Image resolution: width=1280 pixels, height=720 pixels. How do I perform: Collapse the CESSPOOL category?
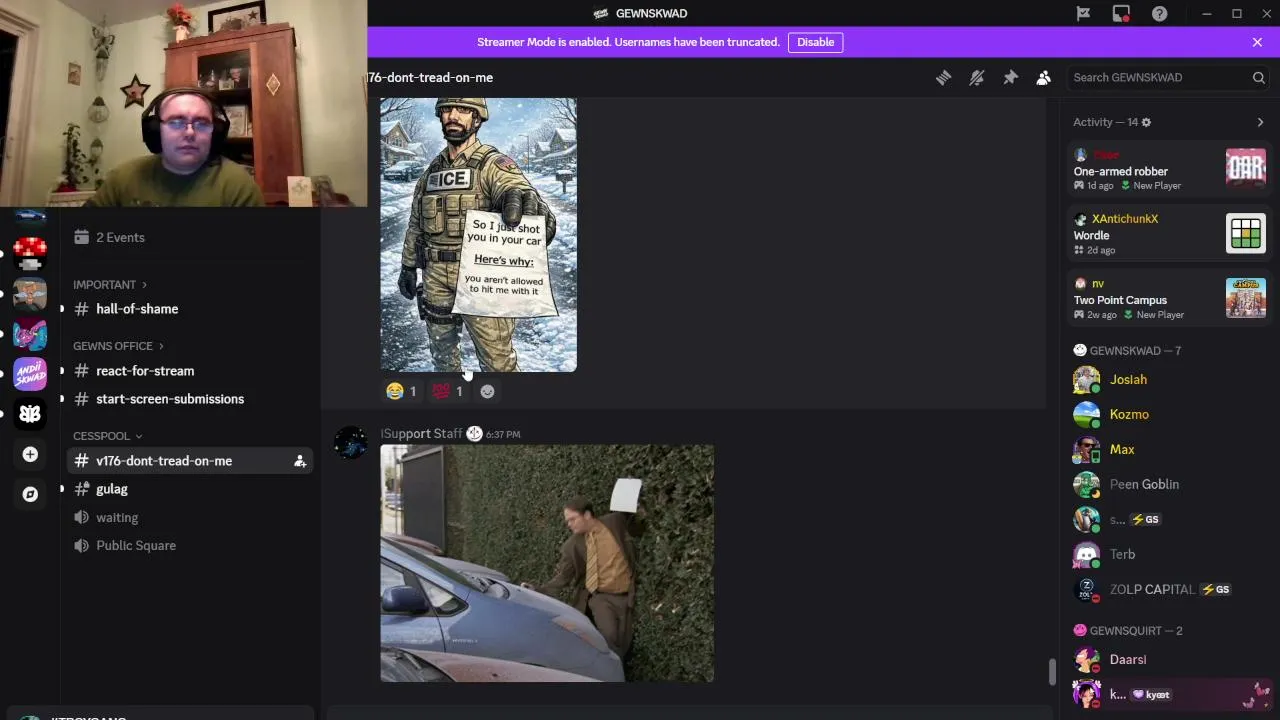pyautogui.click(x=107, y=435)
